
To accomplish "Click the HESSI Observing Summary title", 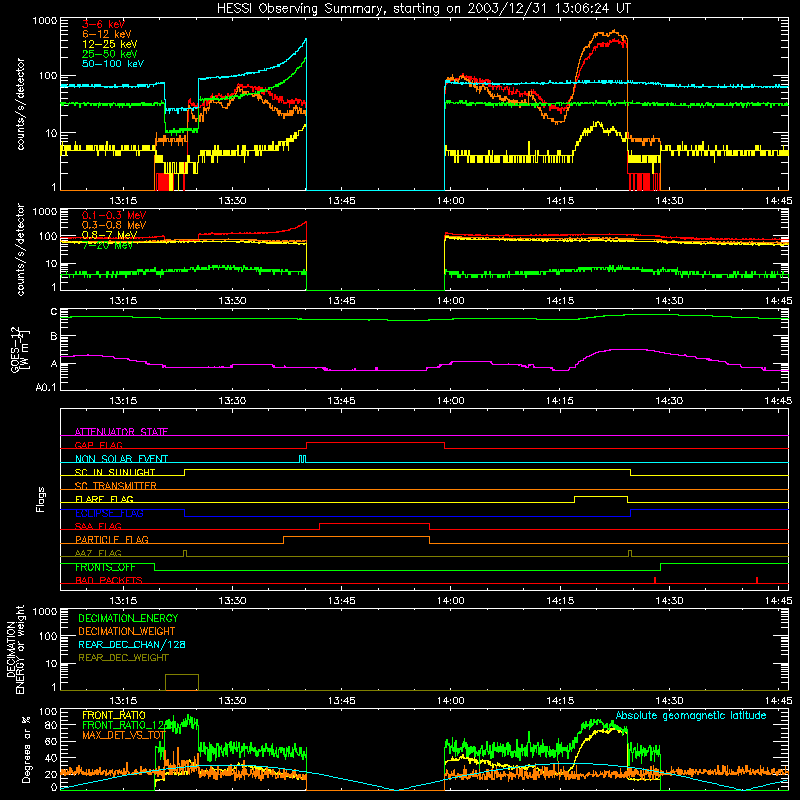I will pyautogui.click(x=423, y=8).
